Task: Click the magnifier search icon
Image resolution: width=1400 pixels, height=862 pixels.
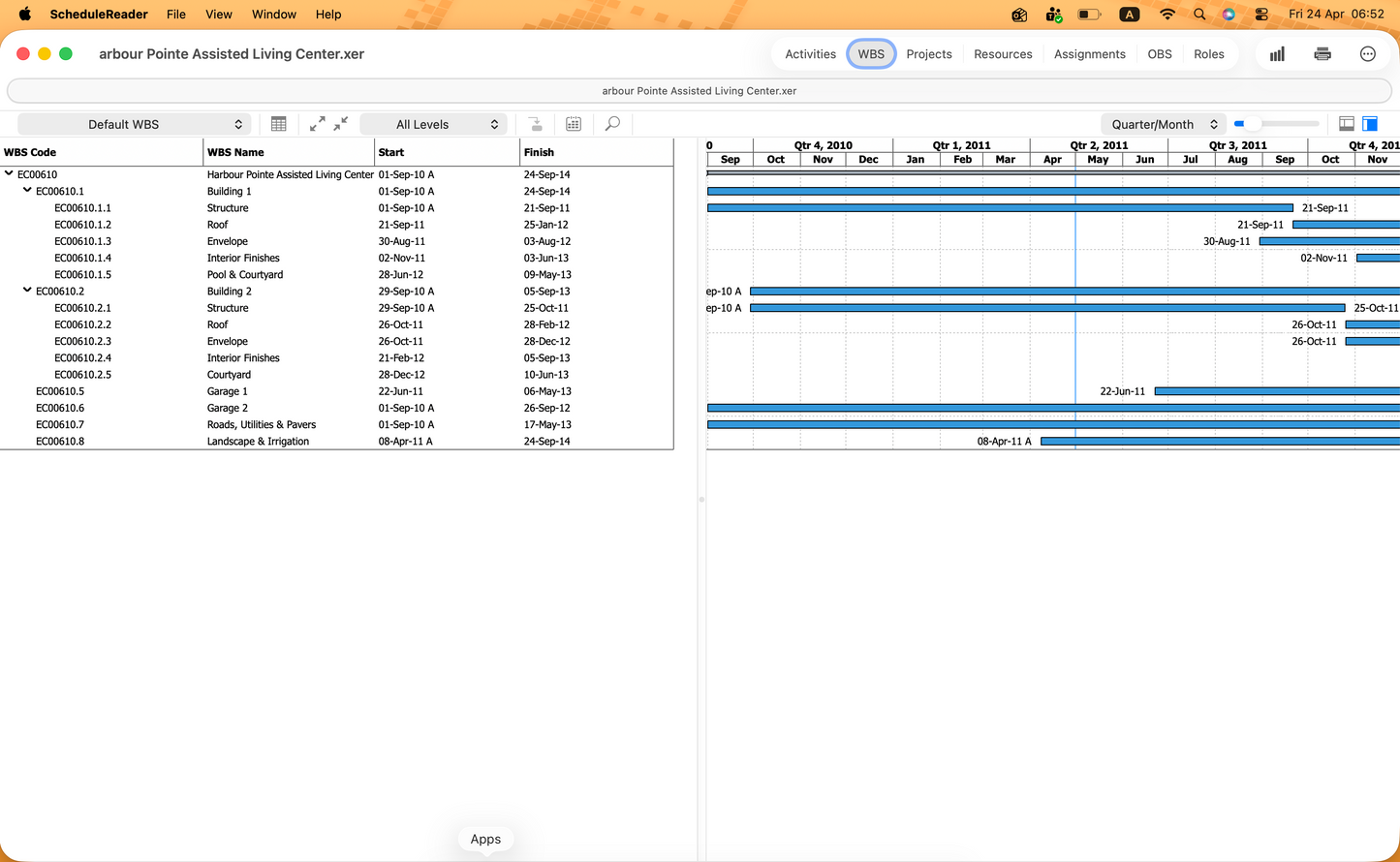Action: (612, 124)
